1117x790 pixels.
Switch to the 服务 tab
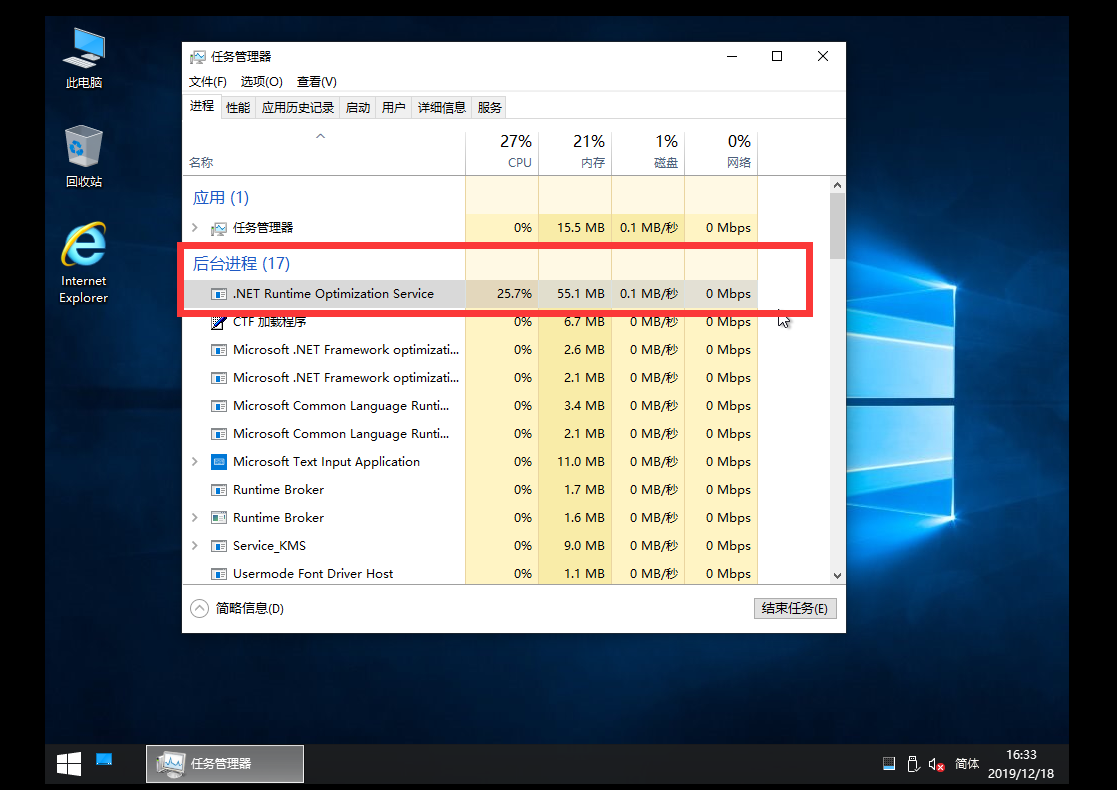click(x=489, y=108)
